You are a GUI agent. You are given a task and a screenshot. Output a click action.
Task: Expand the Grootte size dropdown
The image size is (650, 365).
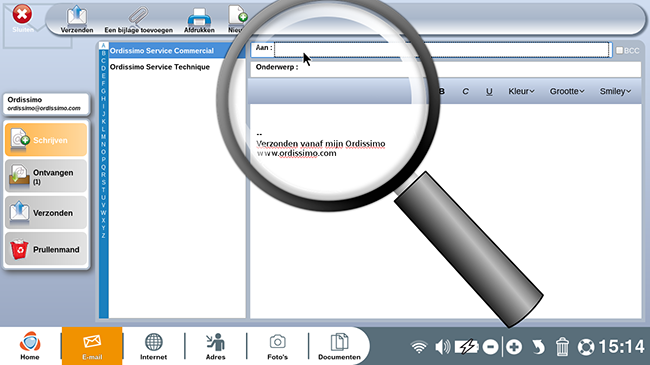pyautogui.click(x=567, y=91)
